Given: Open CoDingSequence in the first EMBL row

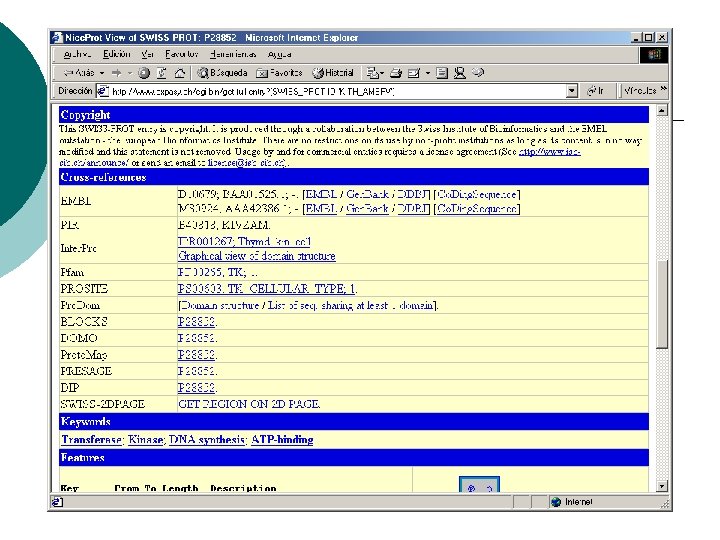Looking at the screenshot, I should tap(477, 194).
